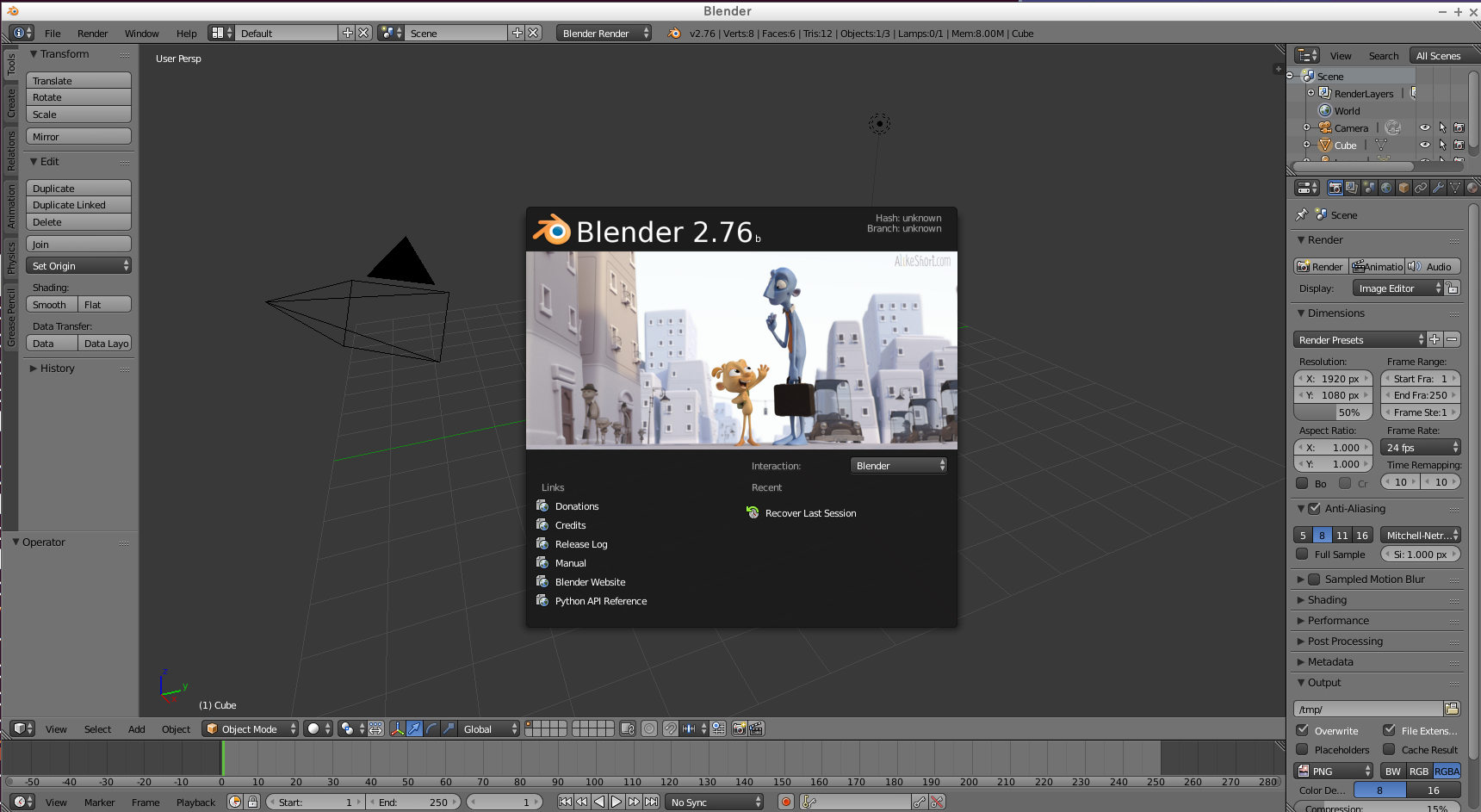The height and width of the screenshot is (812, 1481).
Task: Click the Blender logo in splash screen
Action: (552, 230)
